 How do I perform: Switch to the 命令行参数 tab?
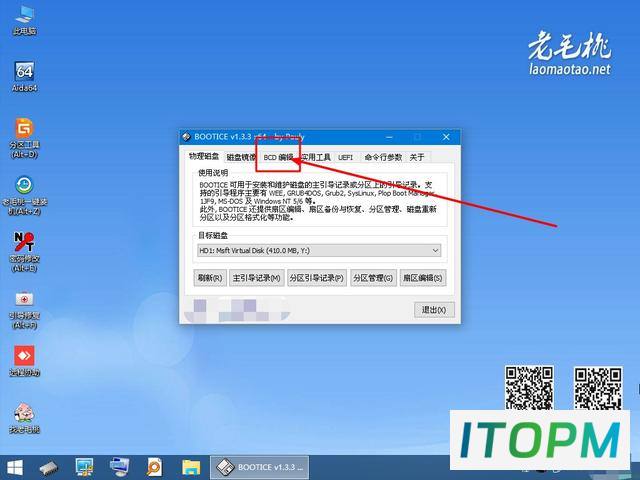(383, 157)
